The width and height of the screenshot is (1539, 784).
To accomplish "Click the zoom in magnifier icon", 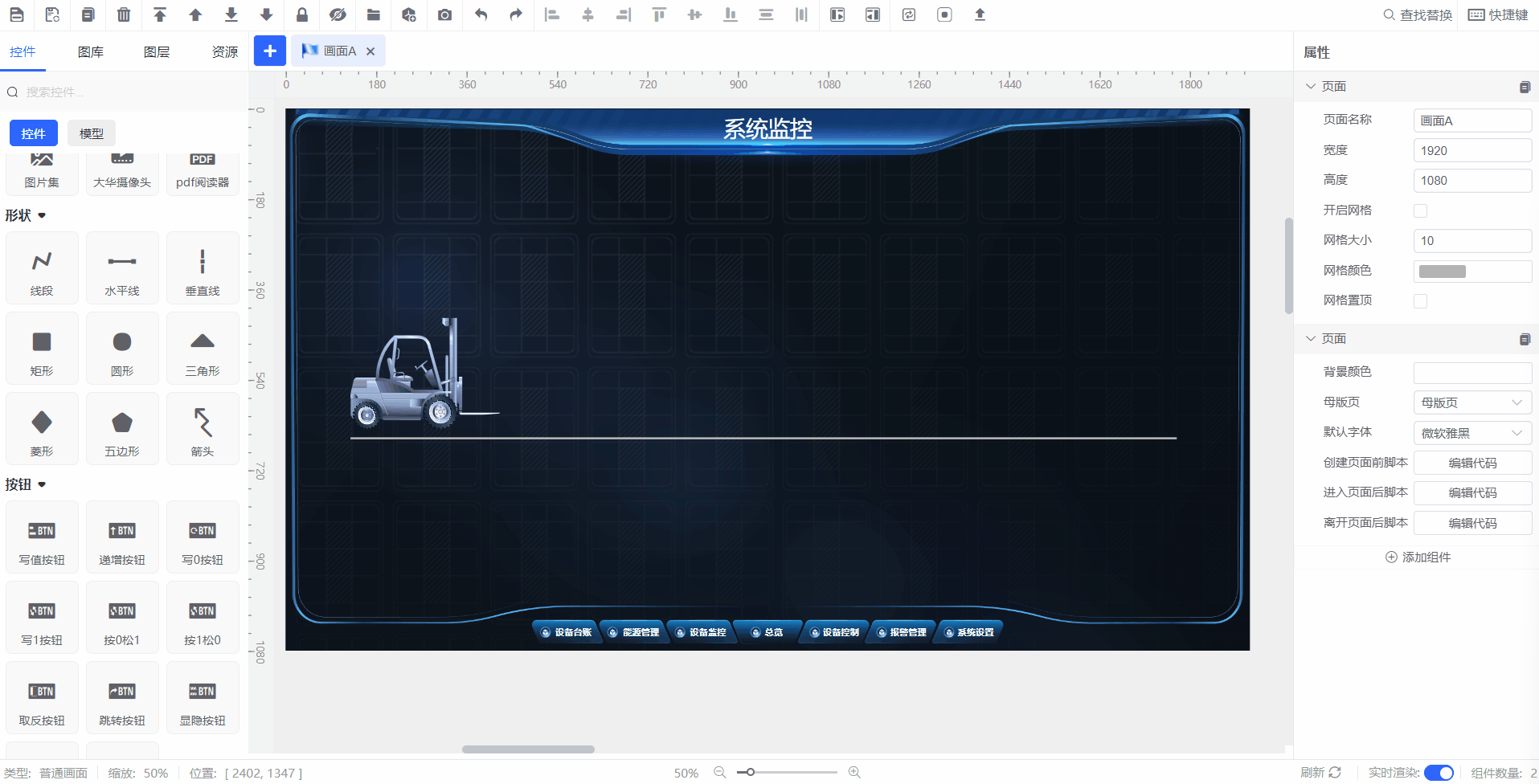I will [854, 772].
